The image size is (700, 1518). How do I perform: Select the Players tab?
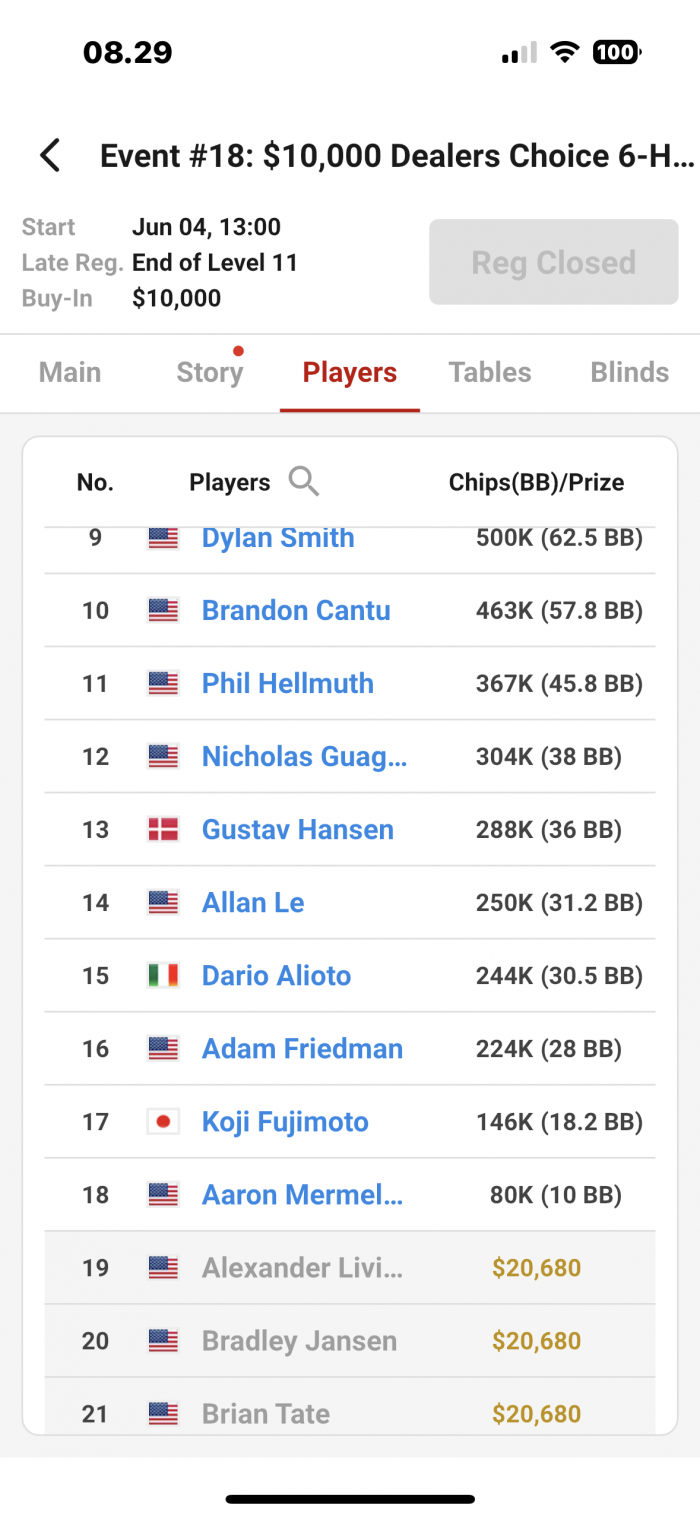coord(350,372)
